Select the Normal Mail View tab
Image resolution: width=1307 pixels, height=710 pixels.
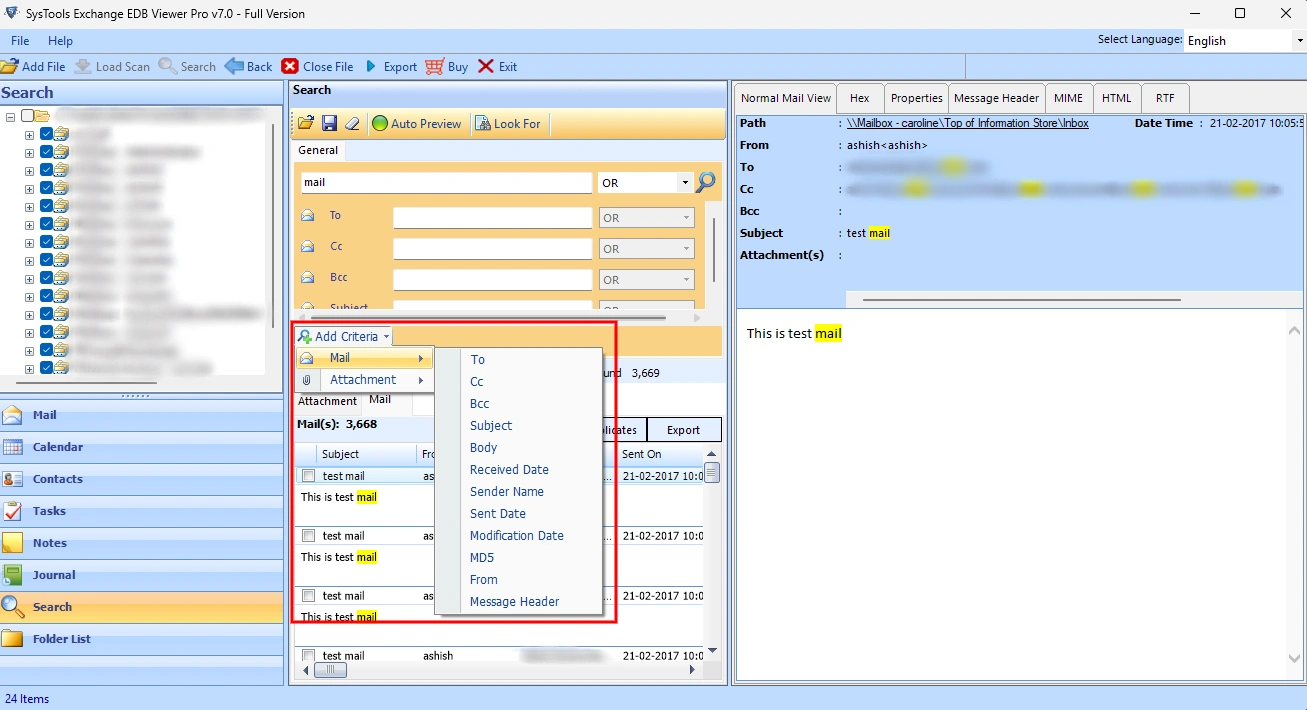point(786,98)
